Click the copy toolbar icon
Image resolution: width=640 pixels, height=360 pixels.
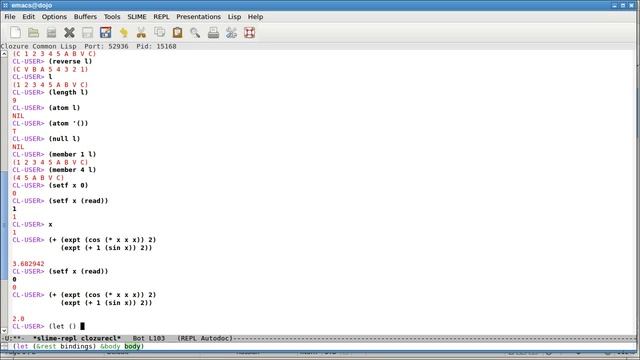(159, 33)
